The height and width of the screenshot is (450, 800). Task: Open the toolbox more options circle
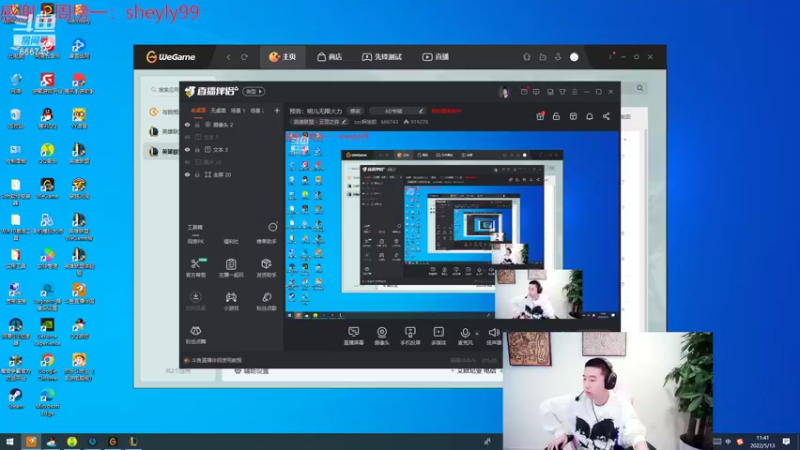tap(273, 227)
